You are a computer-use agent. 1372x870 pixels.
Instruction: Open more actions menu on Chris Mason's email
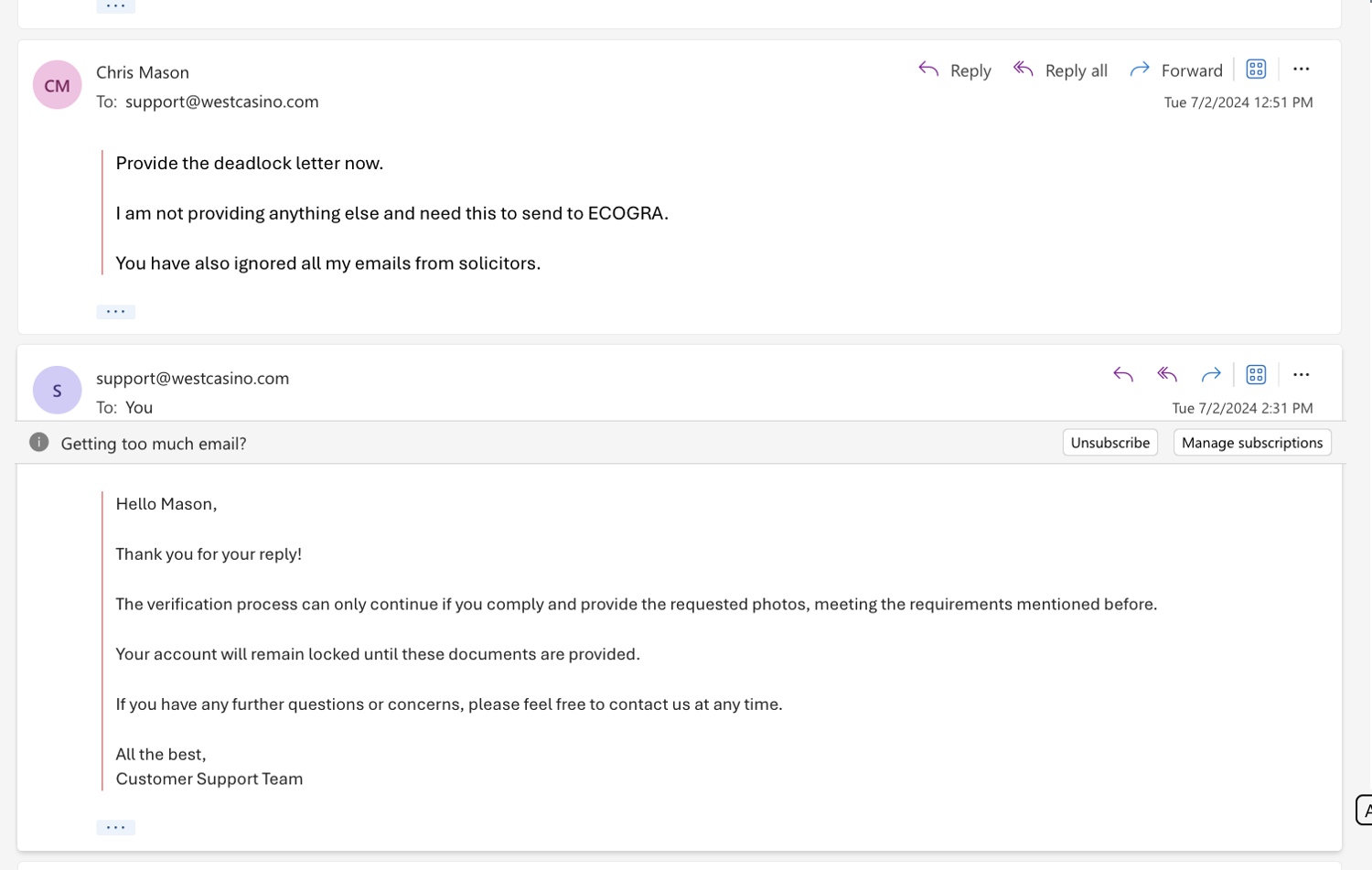pyautogui.click(x=1301, y=70)
